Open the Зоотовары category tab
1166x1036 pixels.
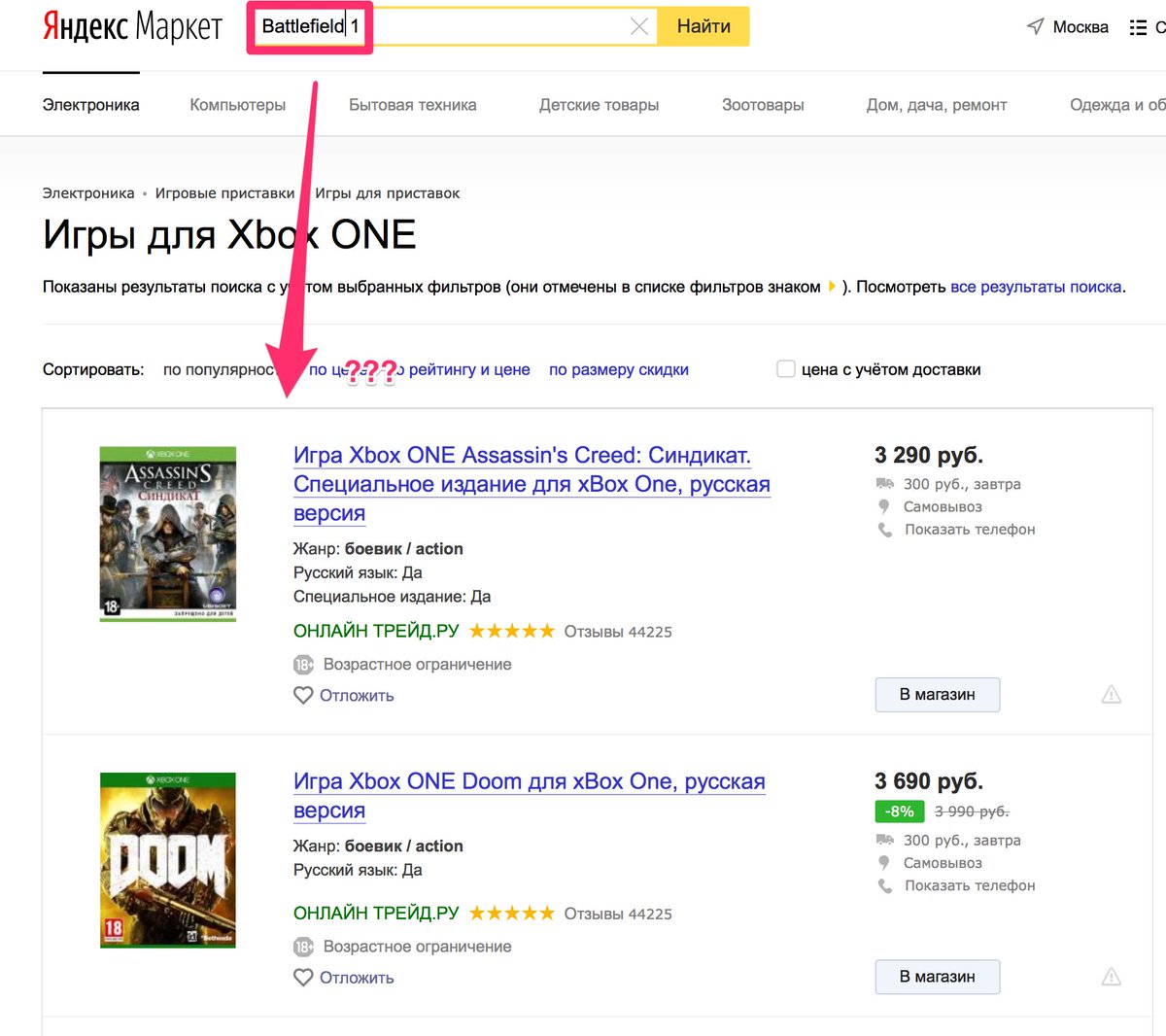coord(763,105)
